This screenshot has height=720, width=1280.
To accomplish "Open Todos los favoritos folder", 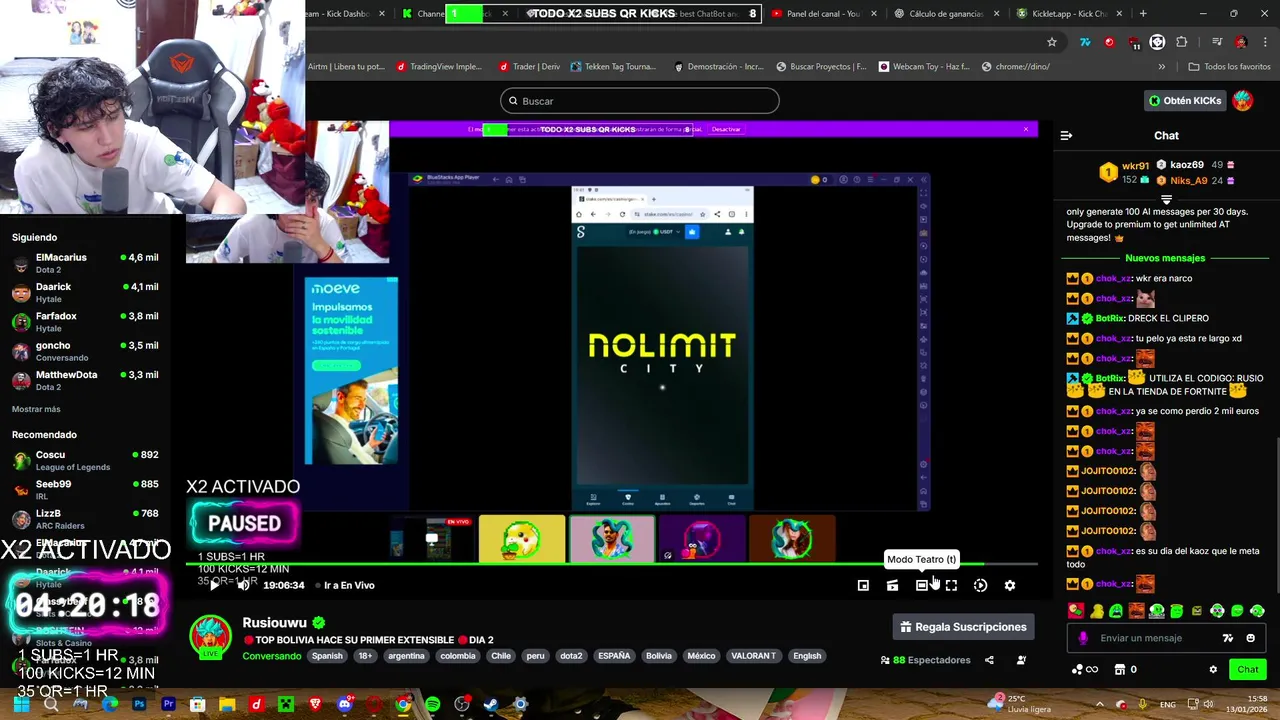I will 1229,67.
